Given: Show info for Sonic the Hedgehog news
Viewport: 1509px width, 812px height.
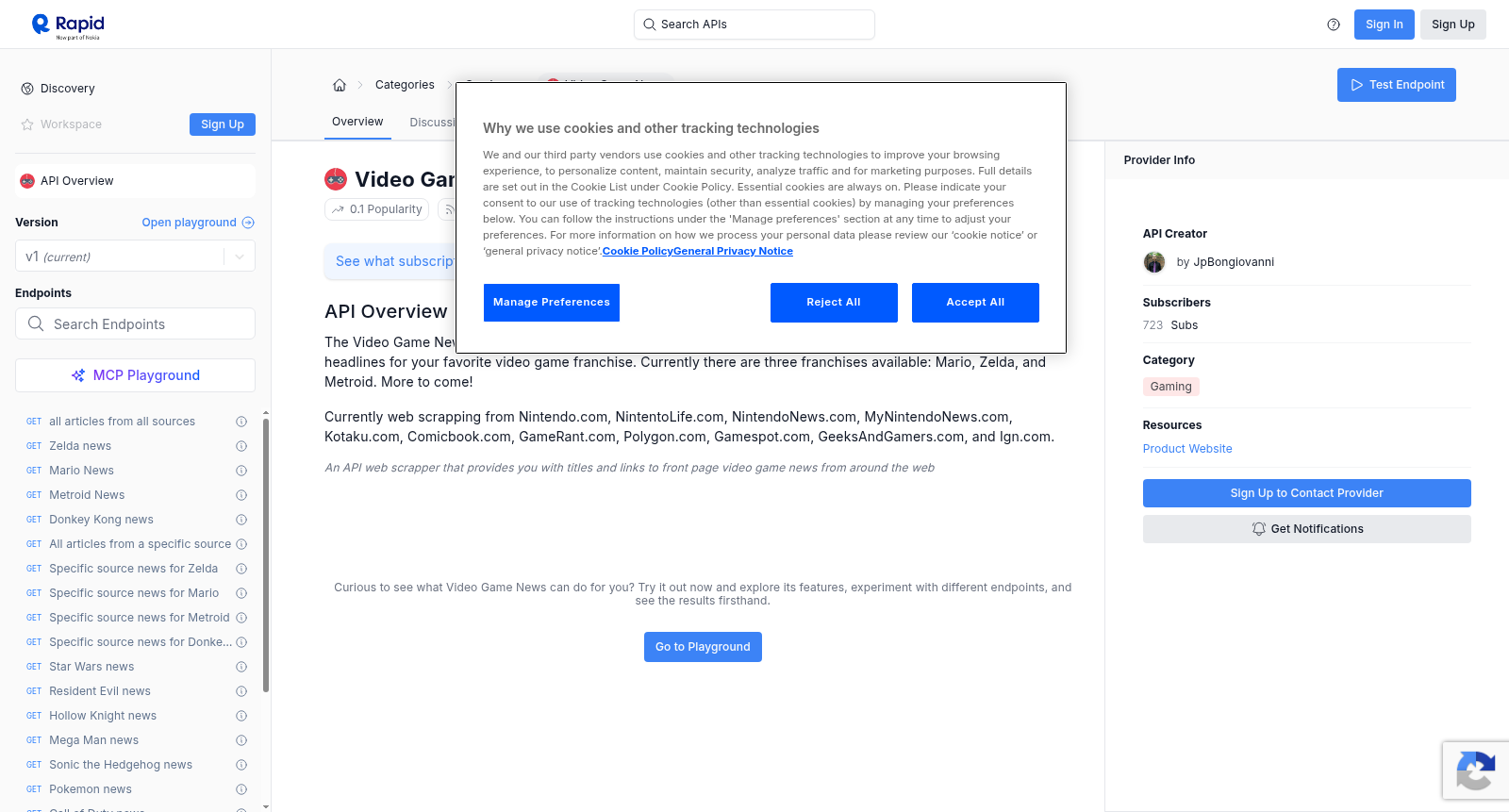Looking at the screenshot, I should click(x=241, y=765).
